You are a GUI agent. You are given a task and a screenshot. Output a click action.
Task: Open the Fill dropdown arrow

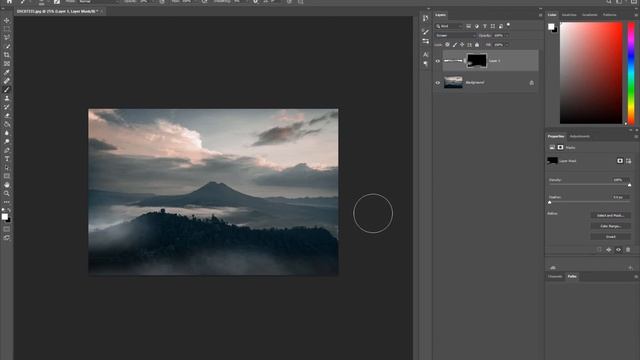(x=507, y=45)
